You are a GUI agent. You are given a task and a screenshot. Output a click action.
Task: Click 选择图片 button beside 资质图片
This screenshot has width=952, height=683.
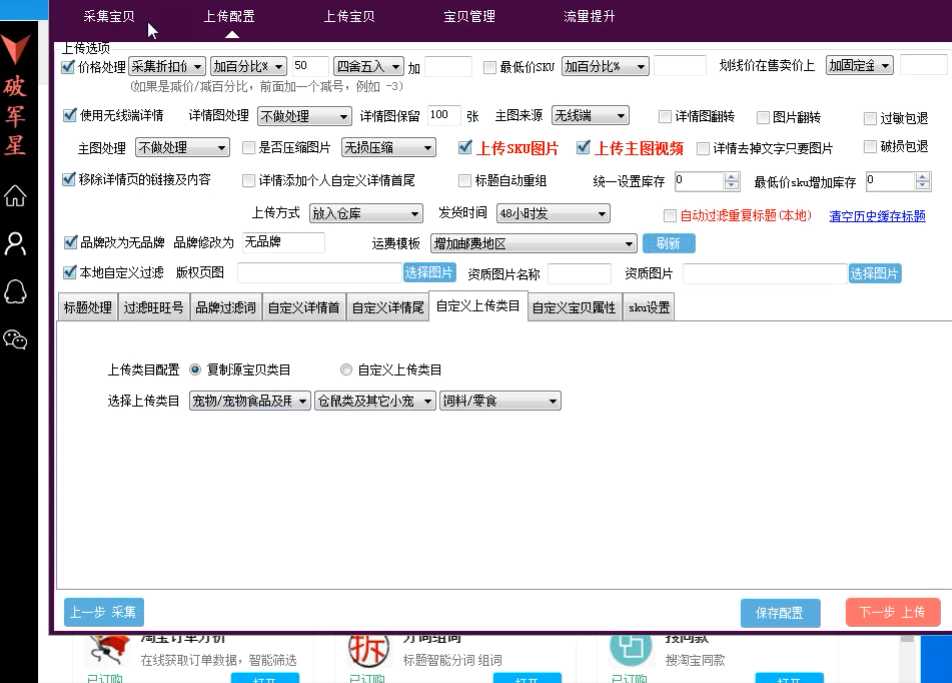tap(875, 274)
